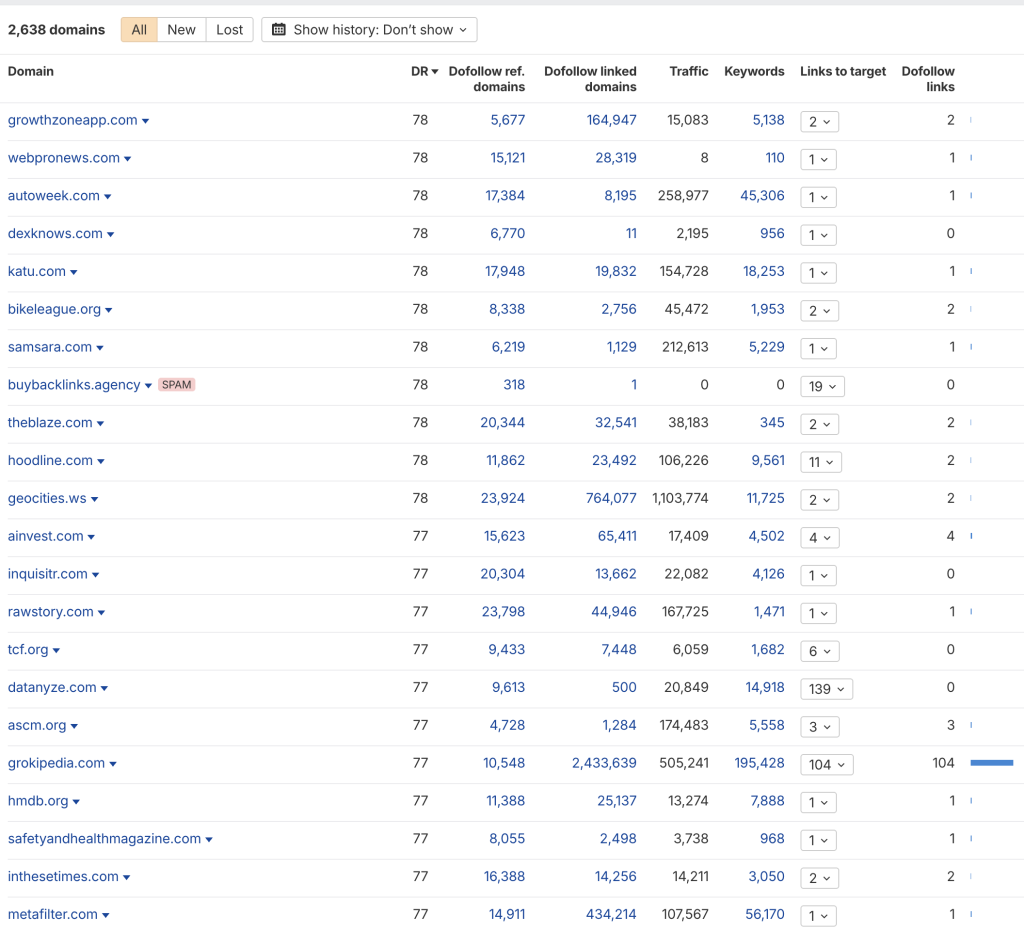Open the 139 links dropdown for datanyze.com
1024x932 pixels.
tap(826, 689)
